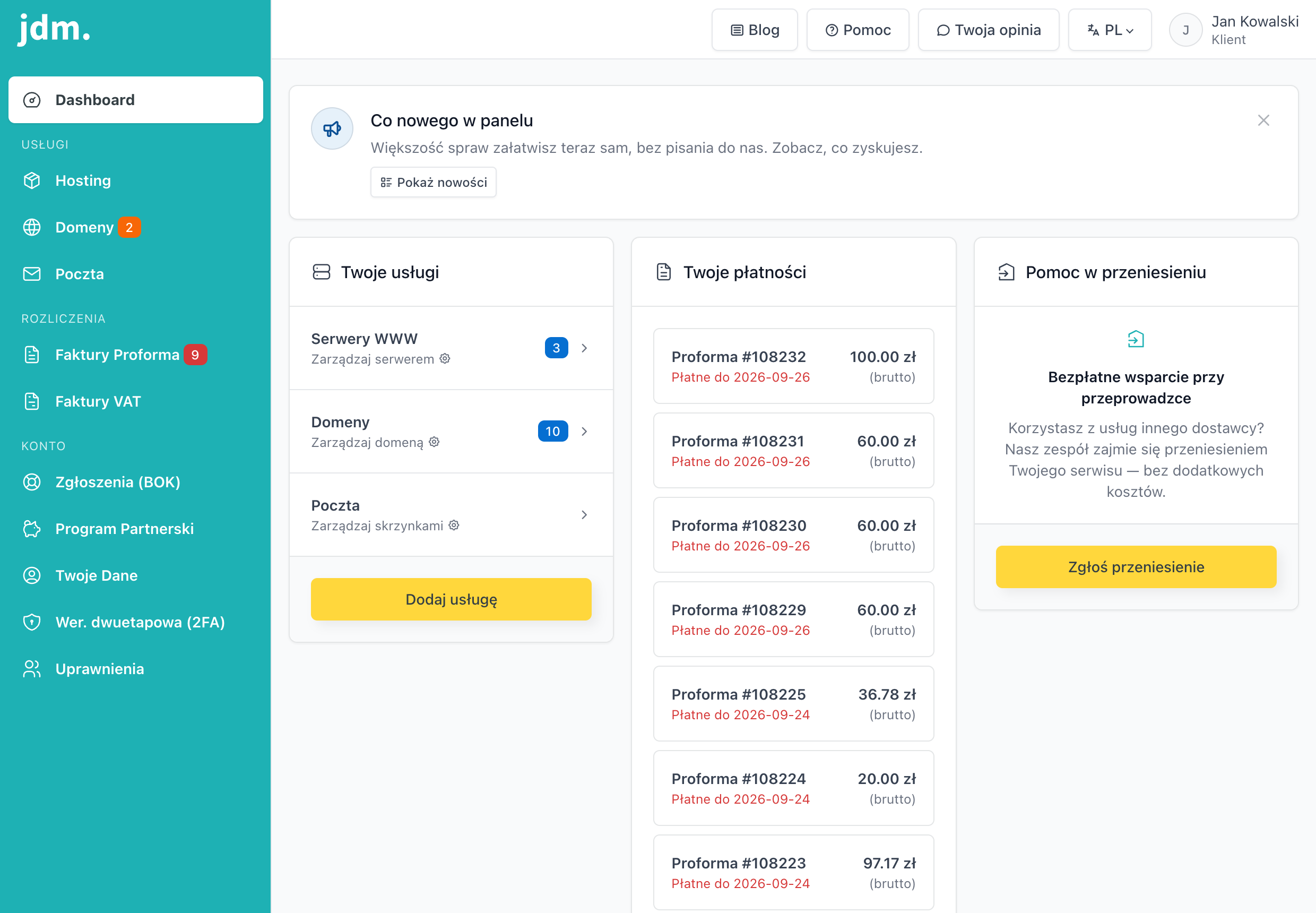Click gear icon next to Zarządzaj domeną
This screenshot has height=913, width=1316.
coord(434,442)
